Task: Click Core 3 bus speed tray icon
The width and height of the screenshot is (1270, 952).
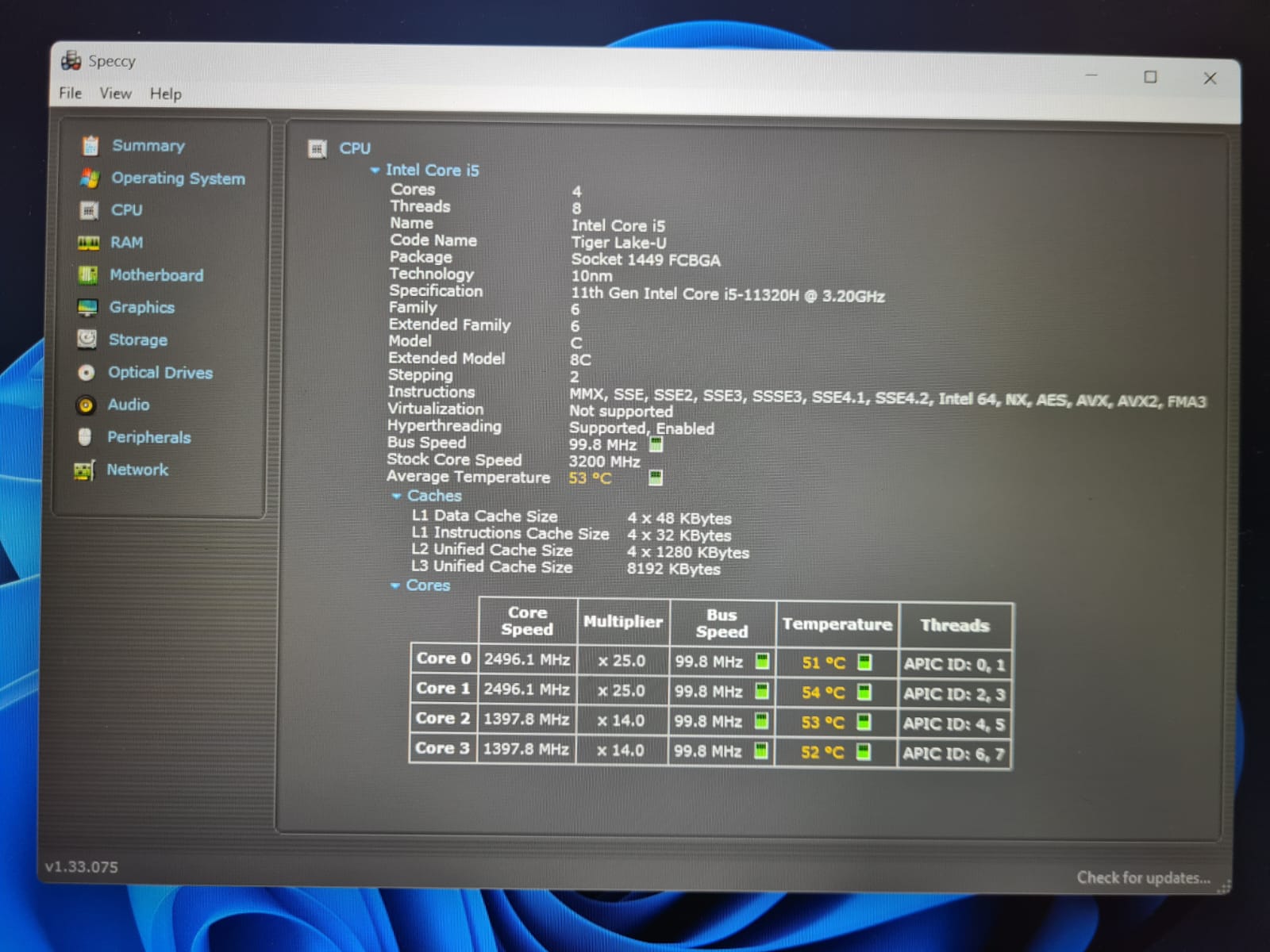Action: (x=760, y=750)
